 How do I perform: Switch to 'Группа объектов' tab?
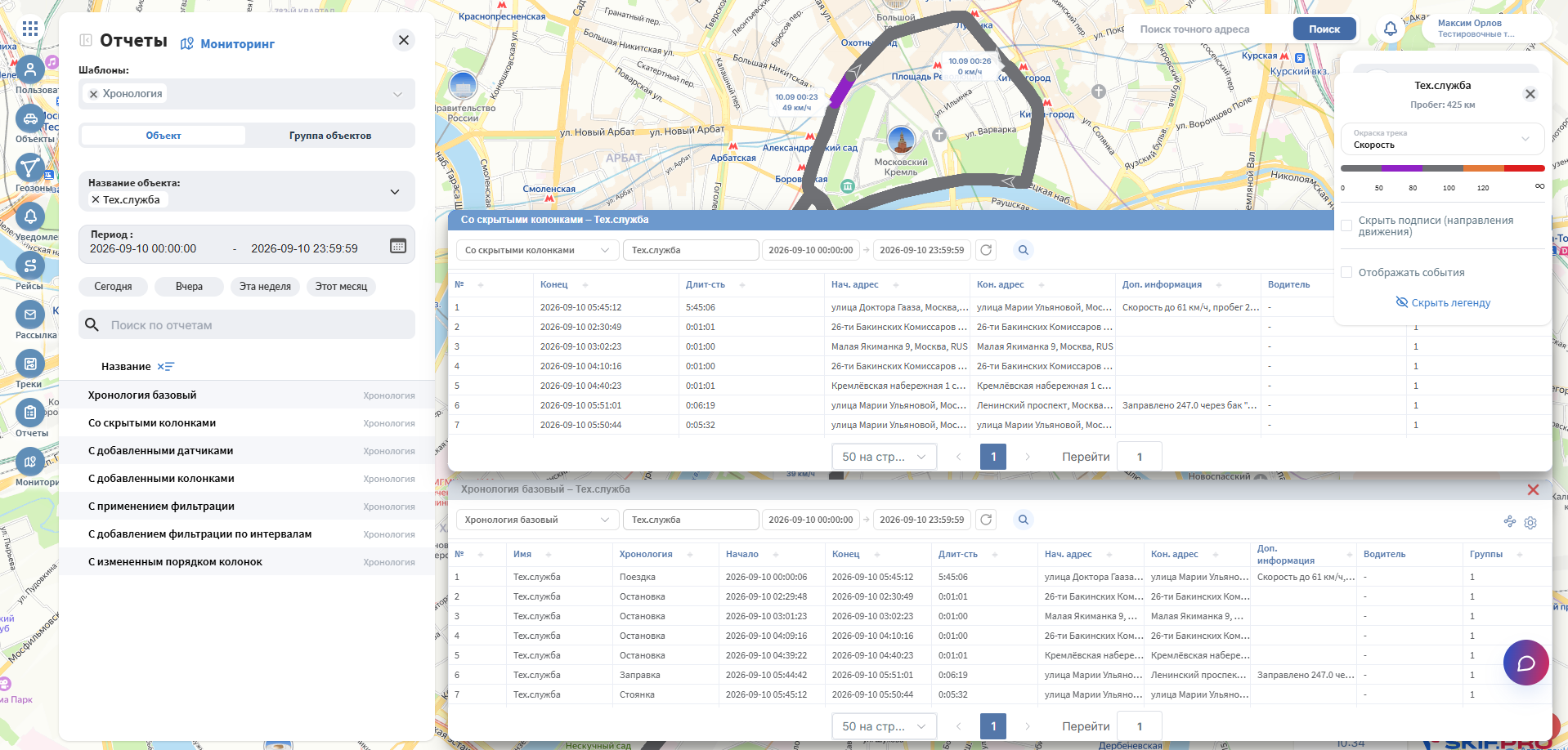[x=330, y=136]
